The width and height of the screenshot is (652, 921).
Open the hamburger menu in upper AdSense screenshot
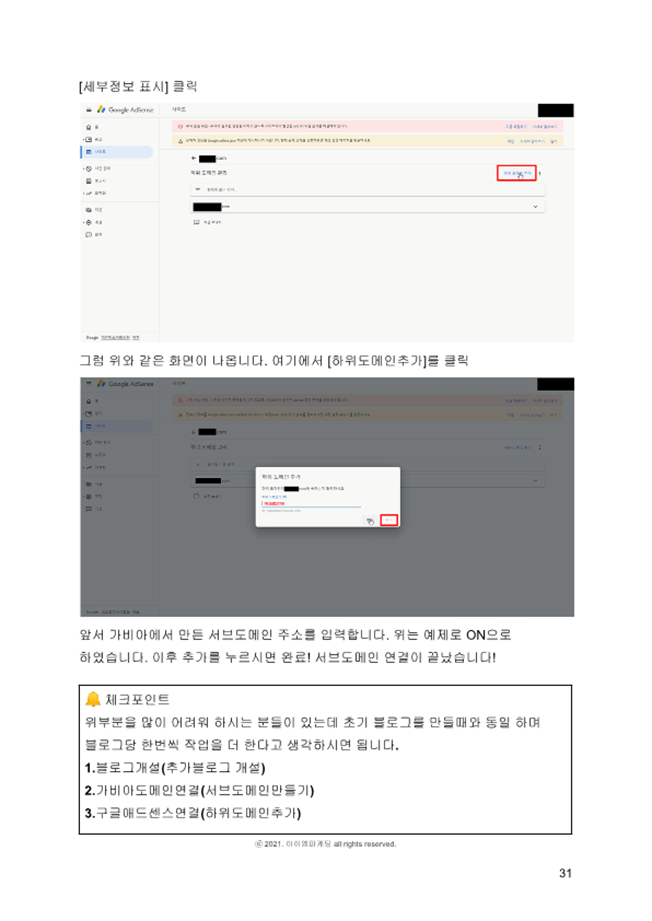click(x=89, y=110)
